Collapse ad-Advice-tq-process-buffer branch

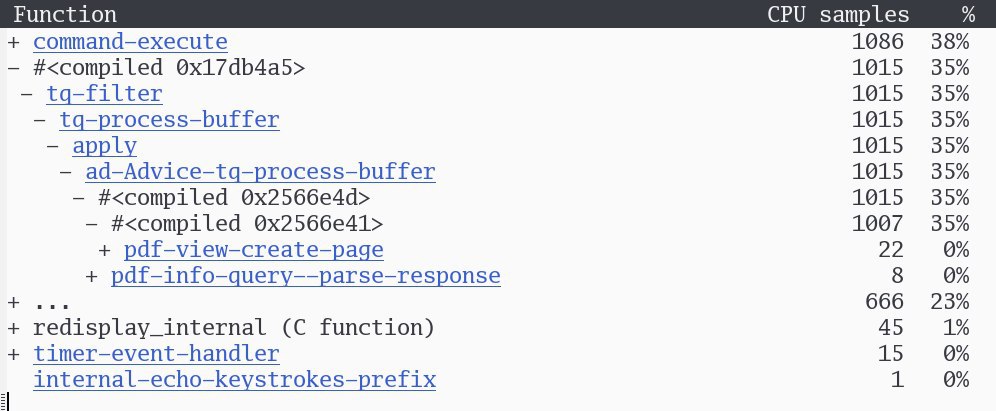(66, 172)
